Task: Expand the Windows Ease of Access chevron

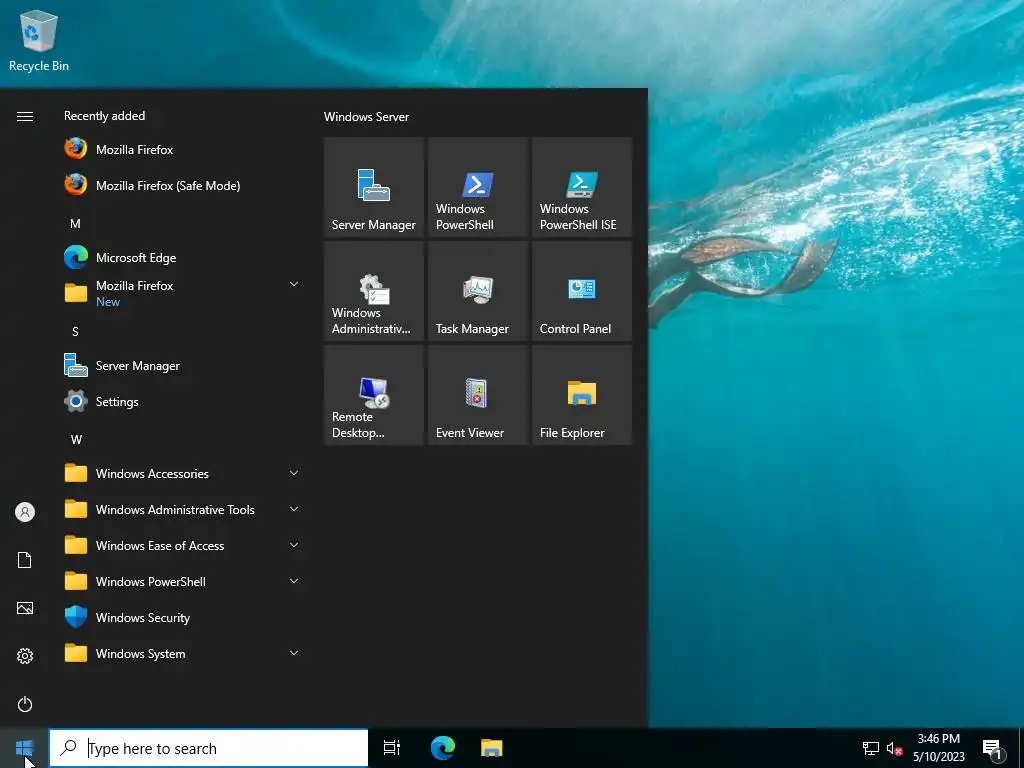Action: point(294,545)
